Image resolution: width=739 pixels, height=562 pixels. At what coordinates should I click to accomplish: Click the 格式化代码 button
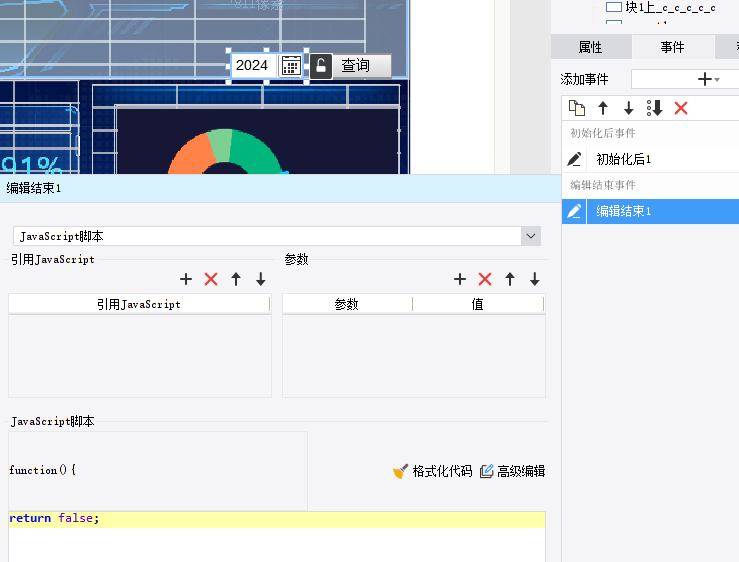[432, 471]
